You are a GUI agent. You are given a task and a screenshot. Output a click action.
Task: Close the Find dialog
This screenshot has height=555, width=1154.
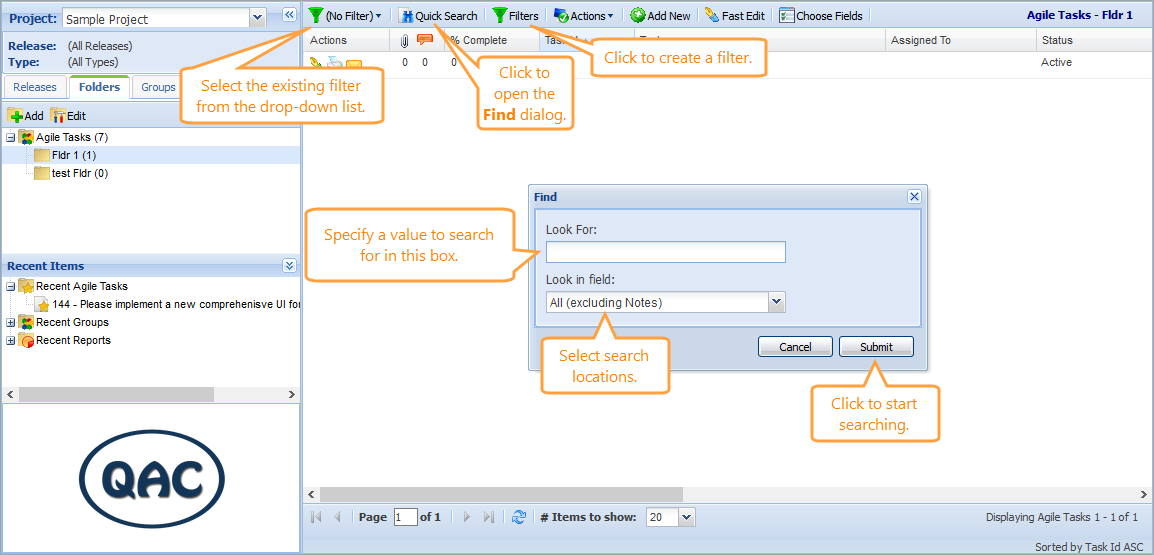(x=914, y=197)
